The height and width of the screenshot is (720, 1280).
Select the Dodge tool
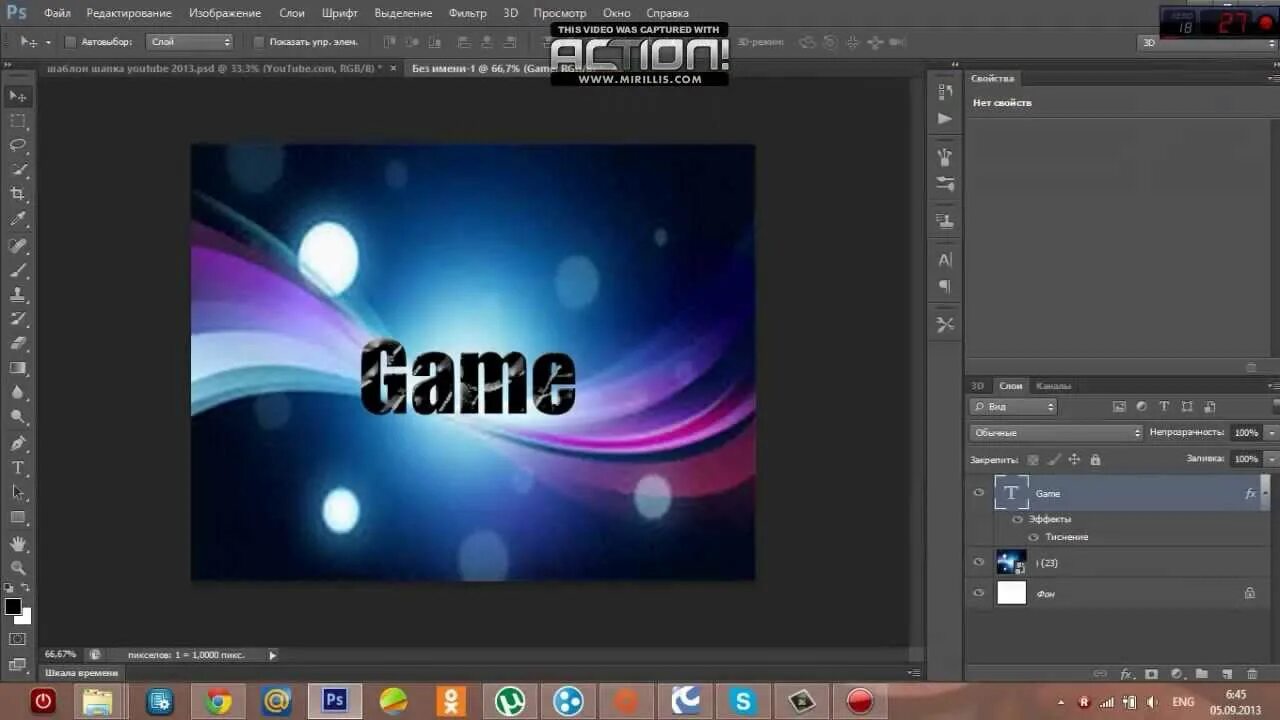tap(18, 418)
